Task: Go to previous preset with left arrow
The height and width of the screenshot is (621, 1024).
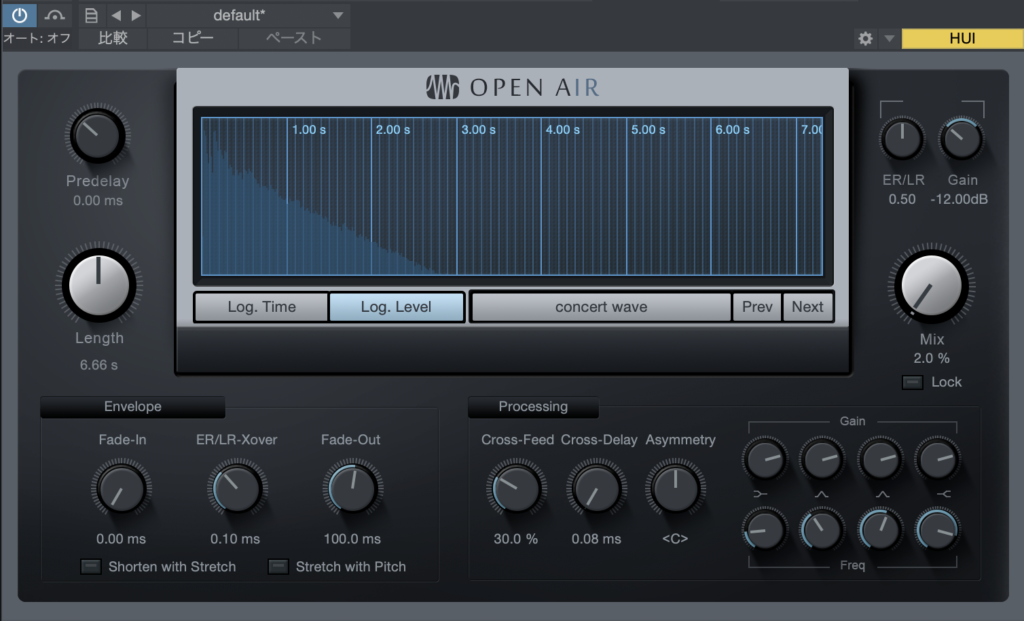Action: (x=116, y=15)
